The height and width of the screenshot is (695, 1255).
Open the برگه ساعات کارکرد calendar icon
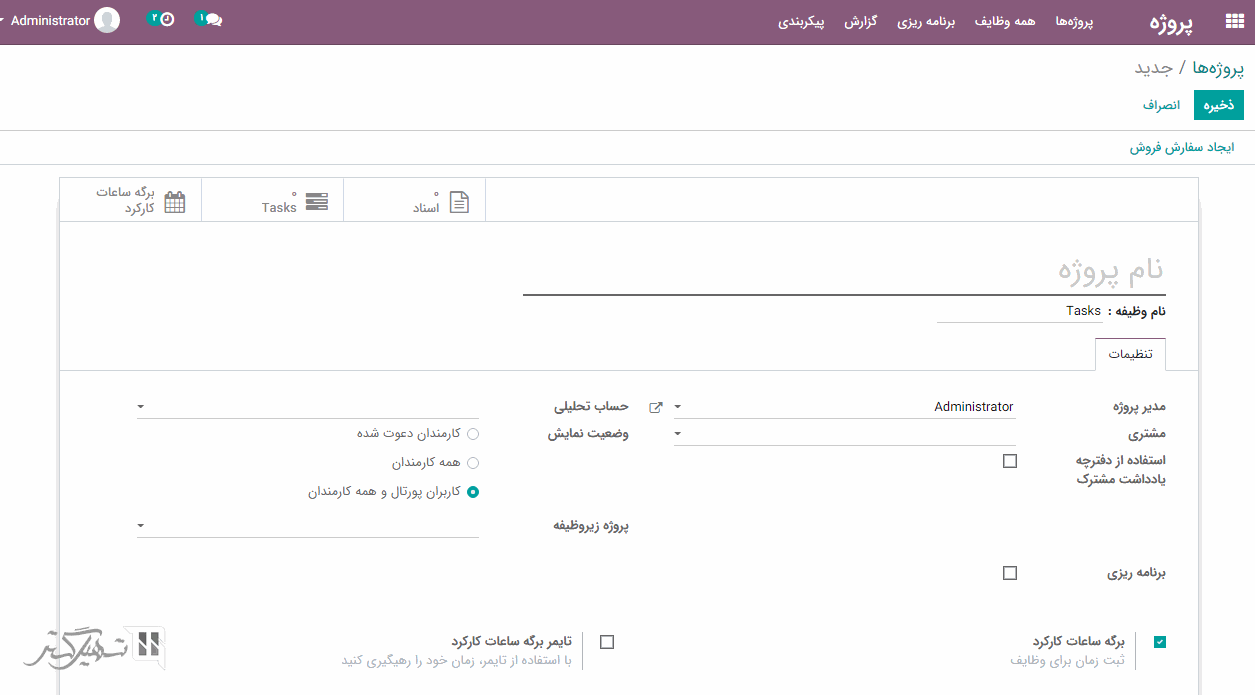(174, 201)
